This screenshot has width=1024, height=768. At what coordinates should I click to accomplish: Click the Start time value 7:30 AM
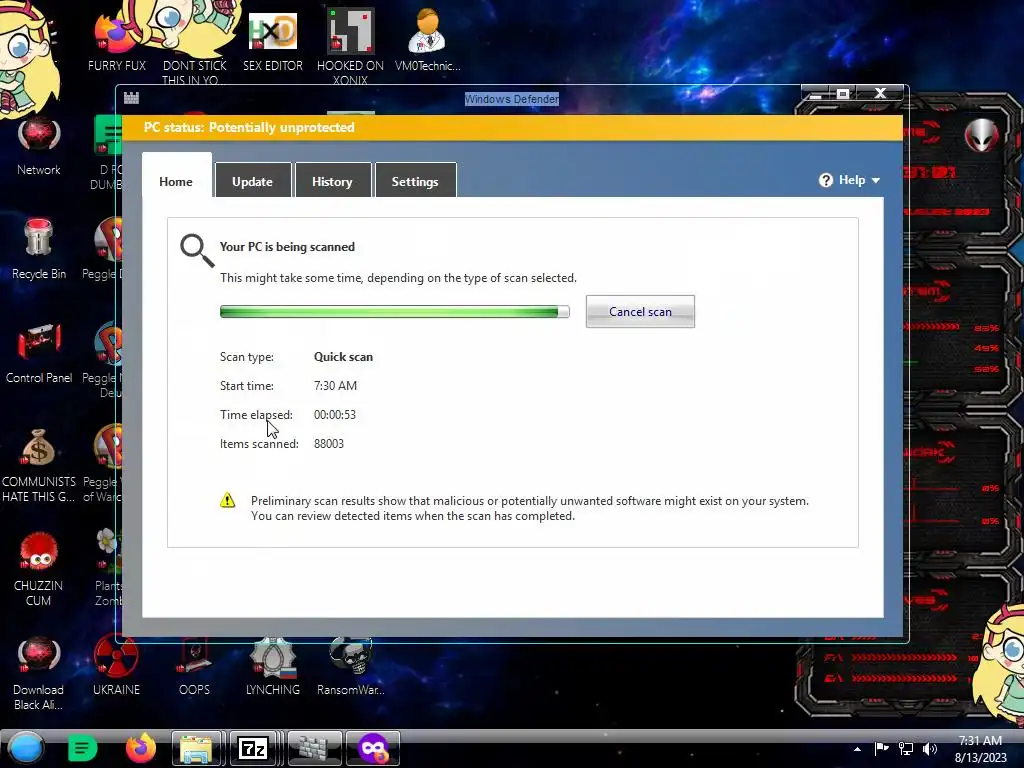pyautogui.click(x=336, y=385)
